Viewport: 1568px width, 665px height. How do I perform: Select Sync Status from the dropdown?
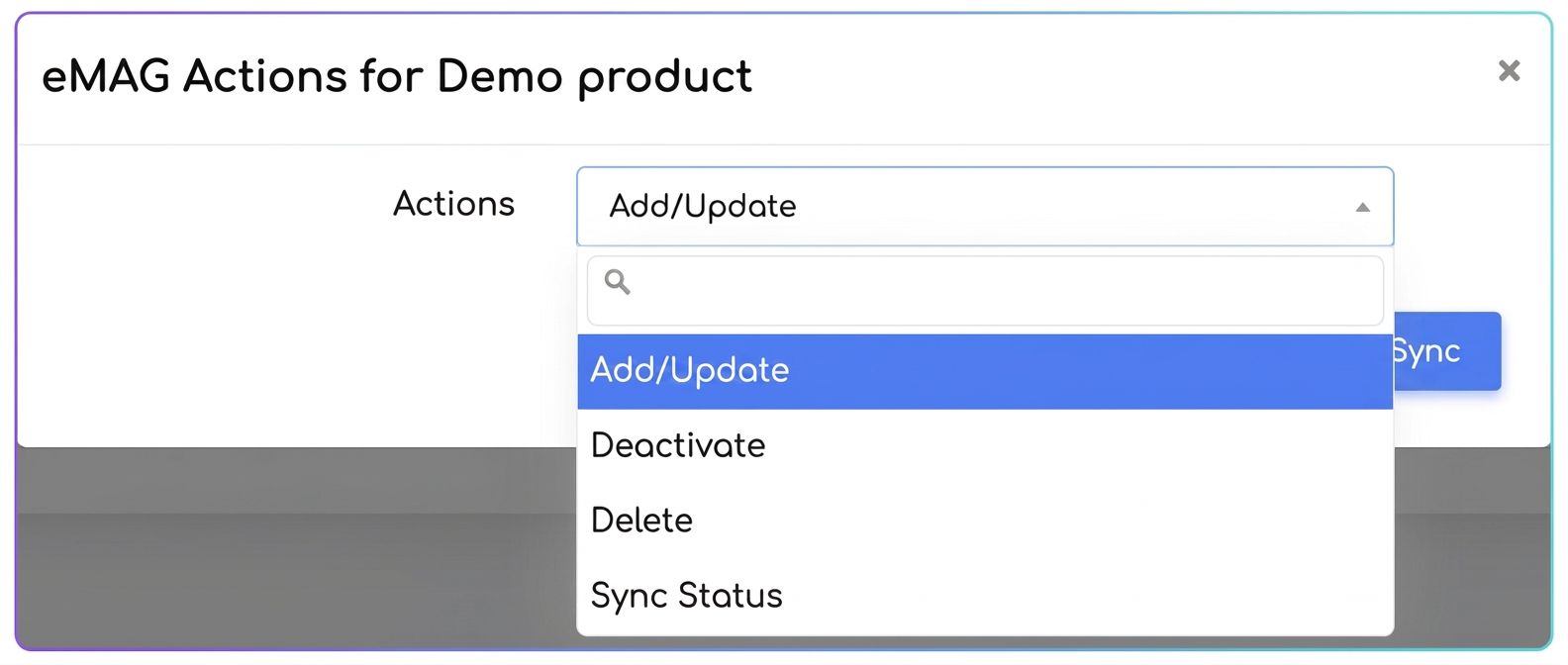pyautogui.click(x=985, y=596)
